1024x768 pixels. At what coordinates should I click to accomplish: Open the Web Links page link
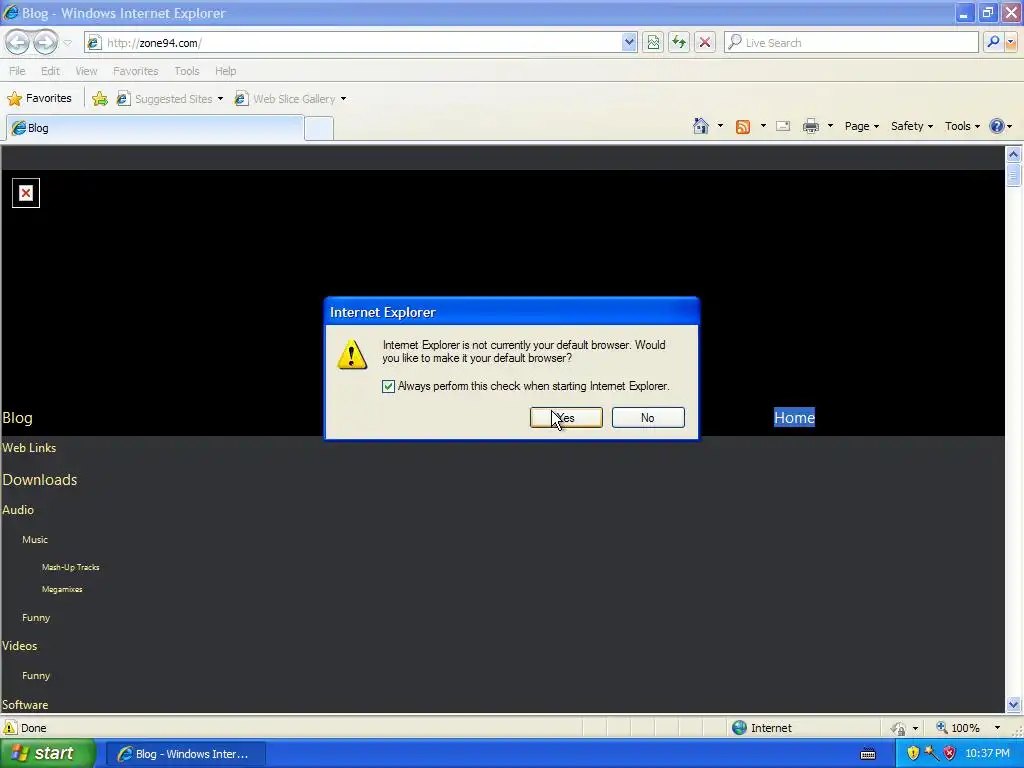[29, 448]
